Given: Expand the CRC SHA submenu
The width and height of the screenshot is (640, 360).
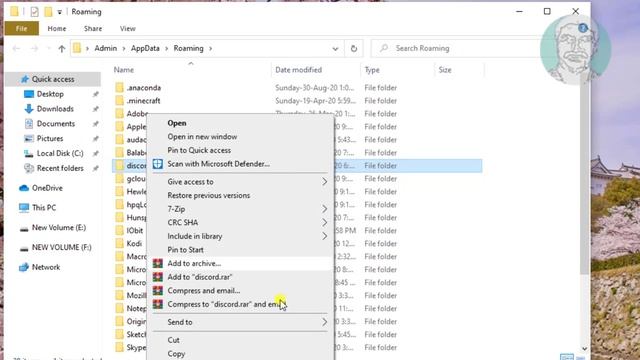Looking at the screenshot, I should (324, 222).
